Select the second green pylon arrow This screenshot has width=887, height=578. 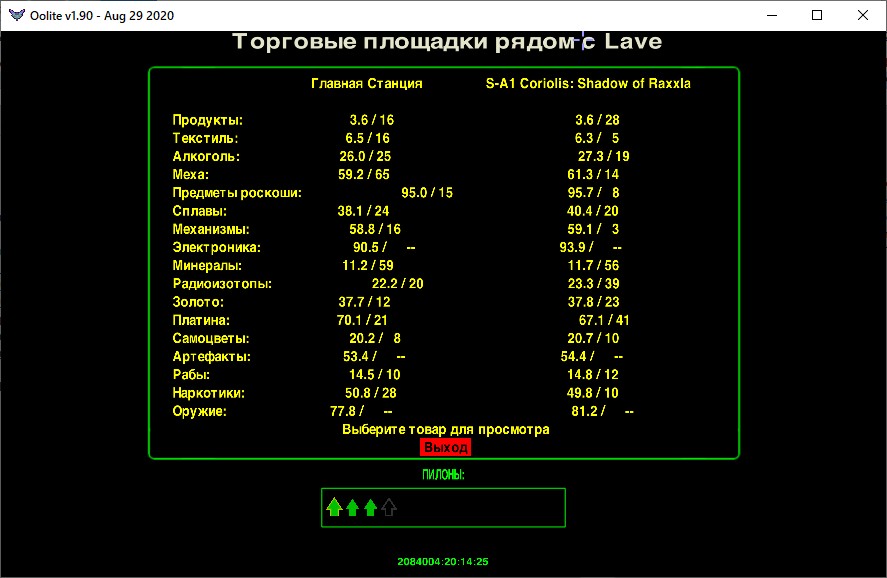point(352,507)
